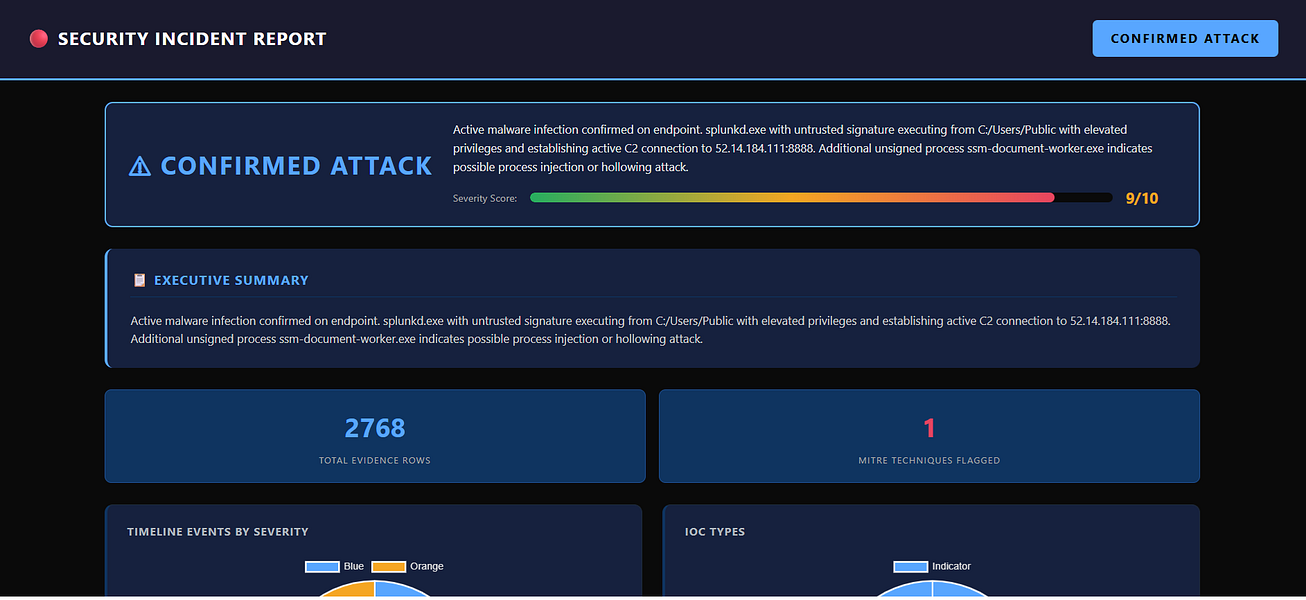The height and width of the screenshot is (600, 1306).
Task: Click the EXECUTIVE SUMMARY heading
Action: pos(231,280)
